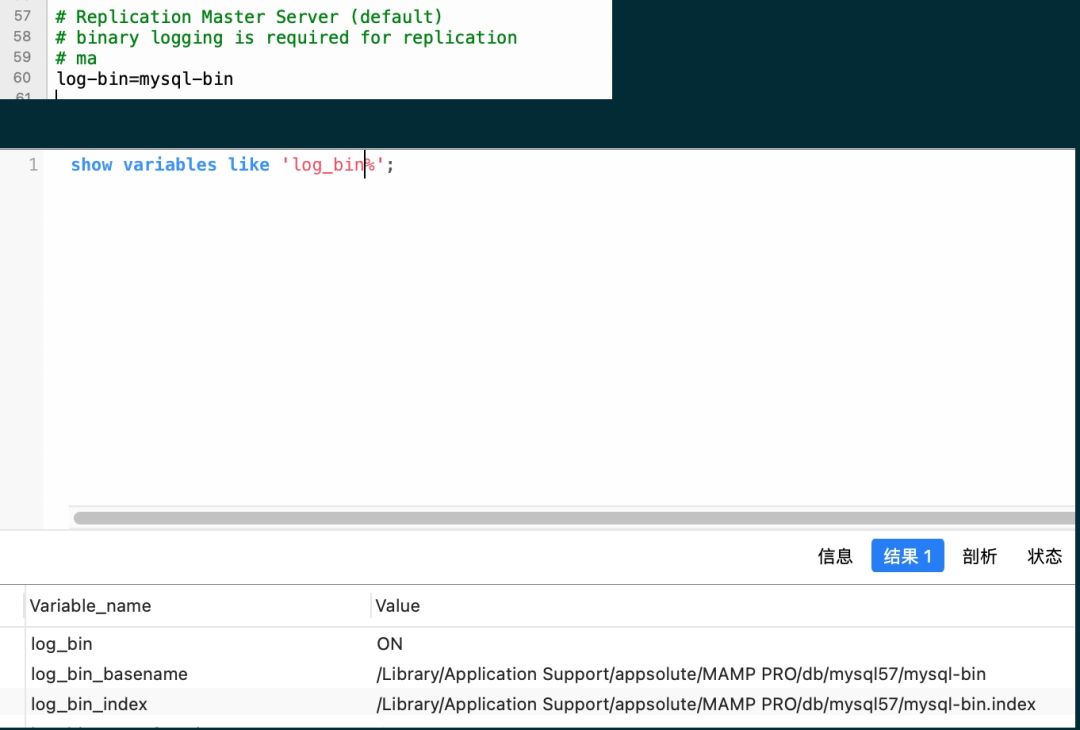Click the log-bin=mysql-bin config line
Viewport: 1080px width, 730px height.
[145, 79]
